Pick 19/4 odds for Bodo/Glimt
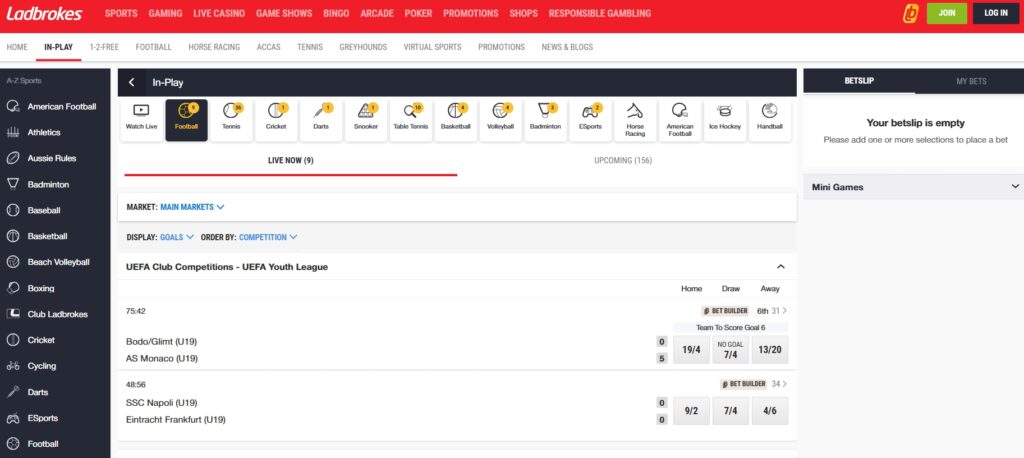This screenshot has width=1024, height=458. click(x=691, y=350)
